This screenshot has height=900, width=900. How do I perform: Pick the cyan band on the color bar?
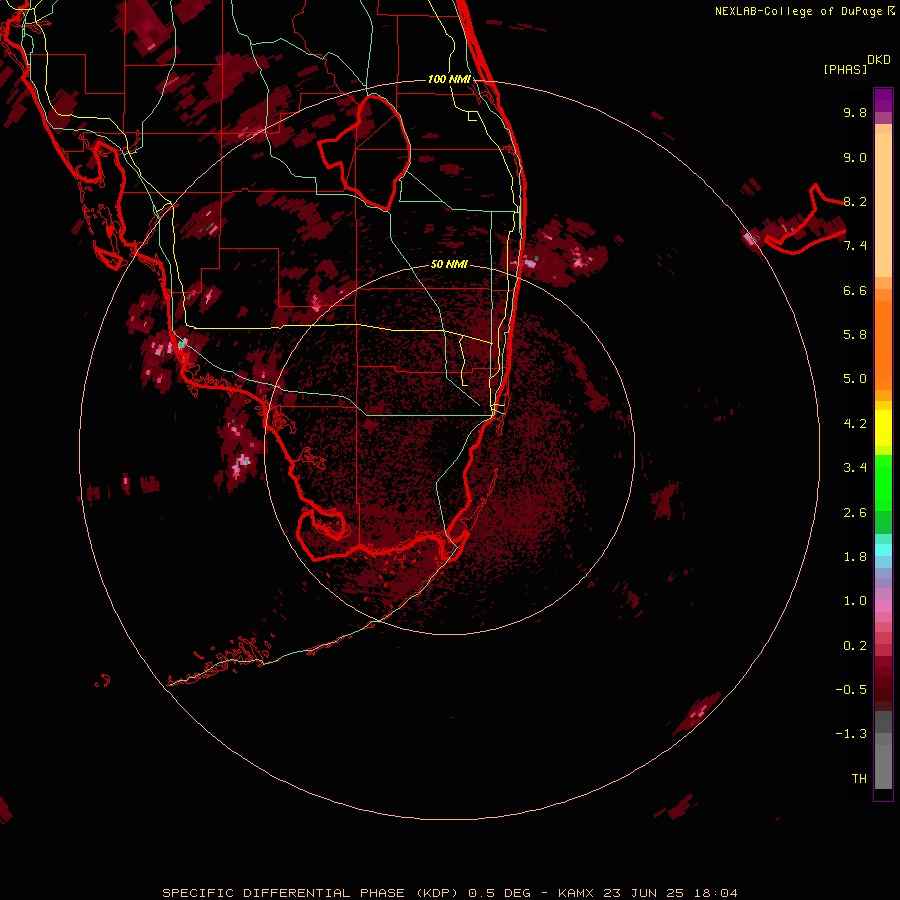tap(883, 550)
